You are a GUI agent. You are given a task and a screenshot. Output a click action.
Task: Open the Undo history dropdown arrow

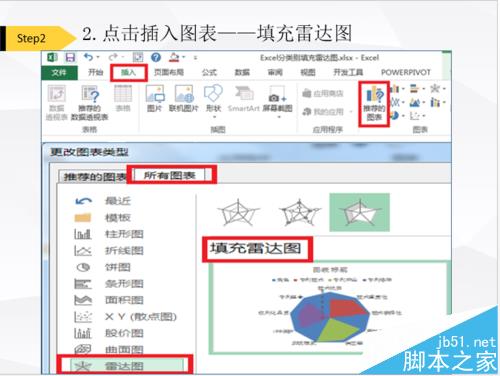click(98, 57)
